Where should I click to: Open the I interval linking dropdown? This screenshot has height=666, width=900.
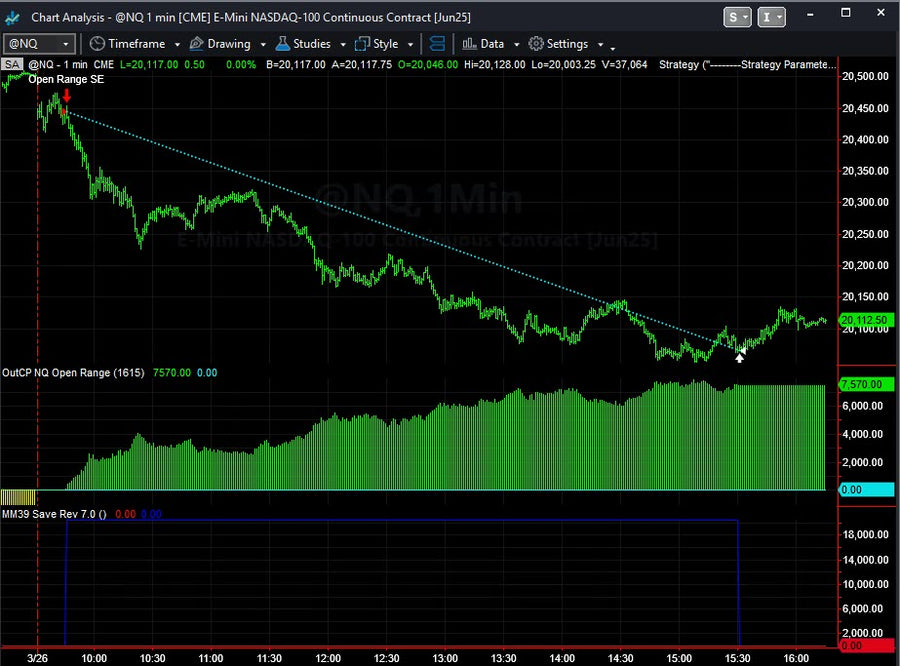tap(771, 17)
